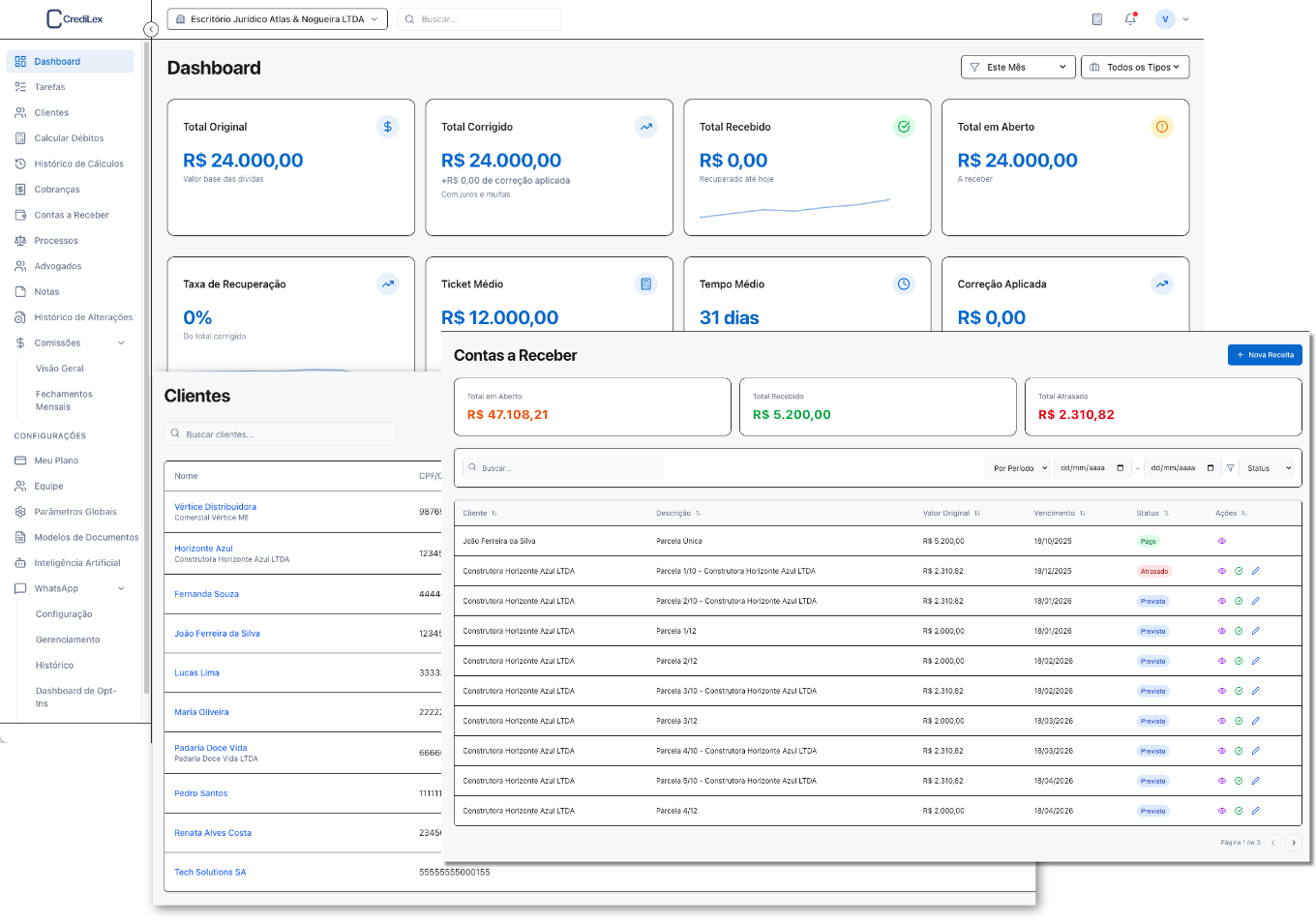
Task: Click the clock icon on Tempo Médio card
Action: pyautogui.click(x=905, y=283)
